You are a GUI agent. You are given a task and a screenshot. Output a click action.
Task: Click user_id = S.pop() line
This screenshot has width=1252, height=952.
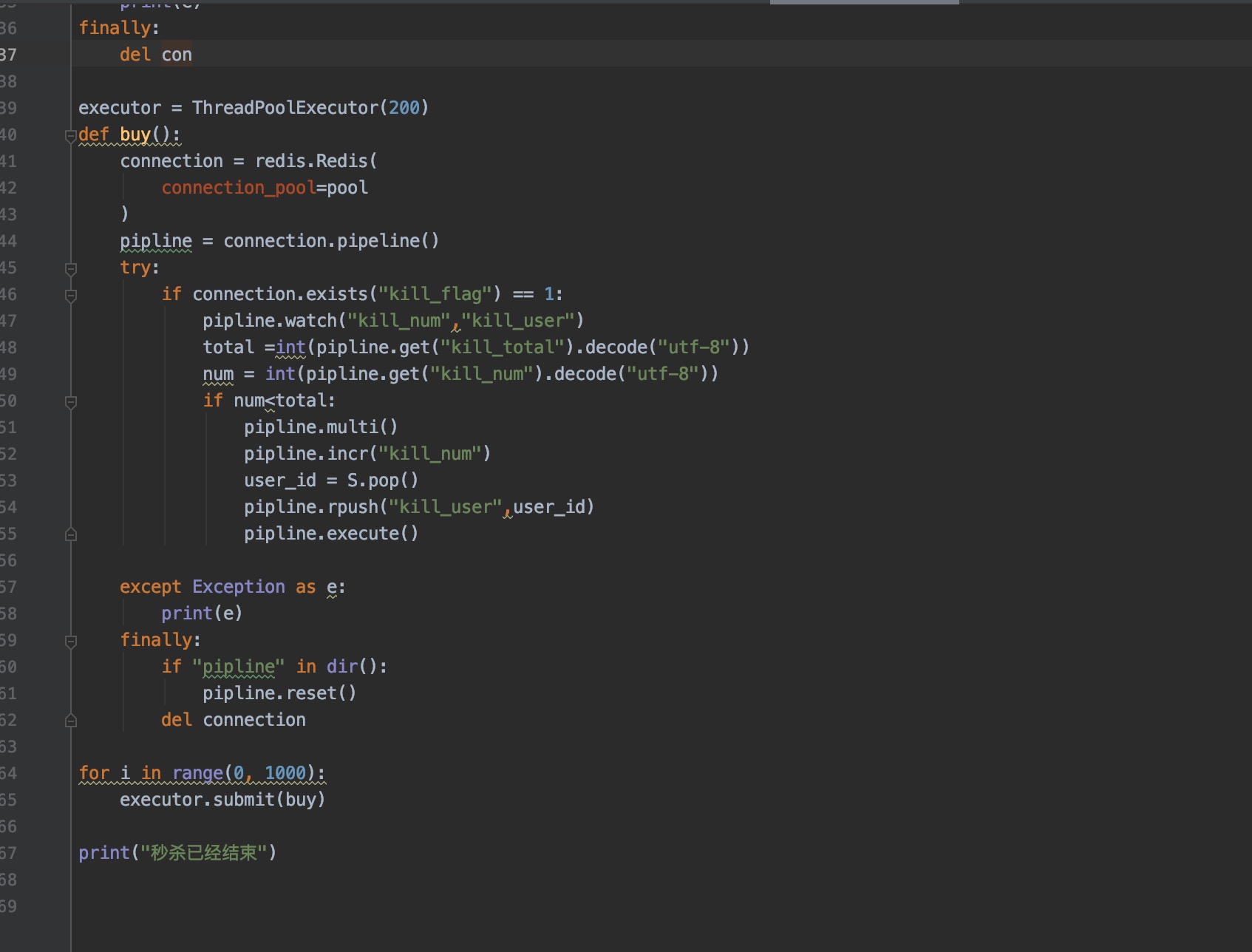click(331, 480)
